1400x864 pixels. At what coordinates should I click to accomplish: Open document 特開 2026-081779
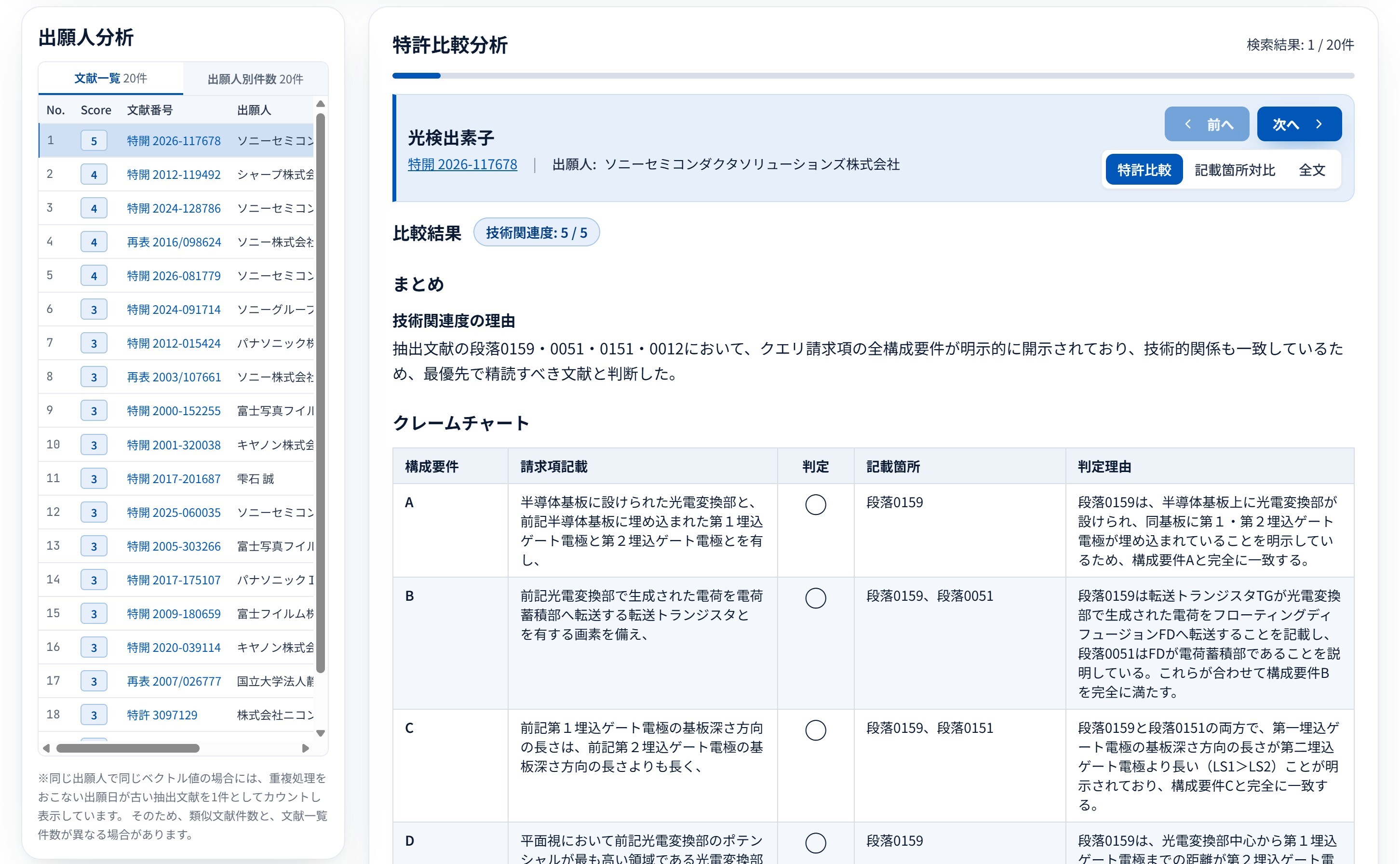[x=174, y=275]
